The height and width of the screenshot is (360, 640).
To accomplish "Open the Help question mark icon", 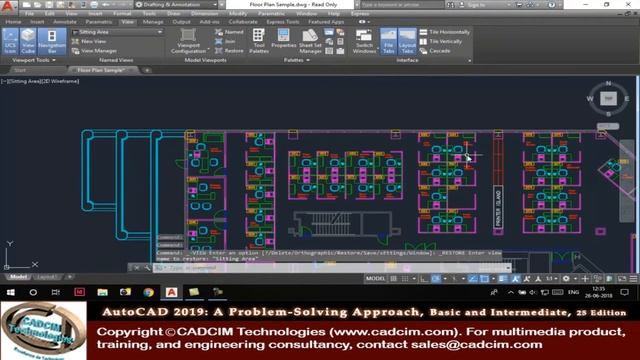I will 551,5.
